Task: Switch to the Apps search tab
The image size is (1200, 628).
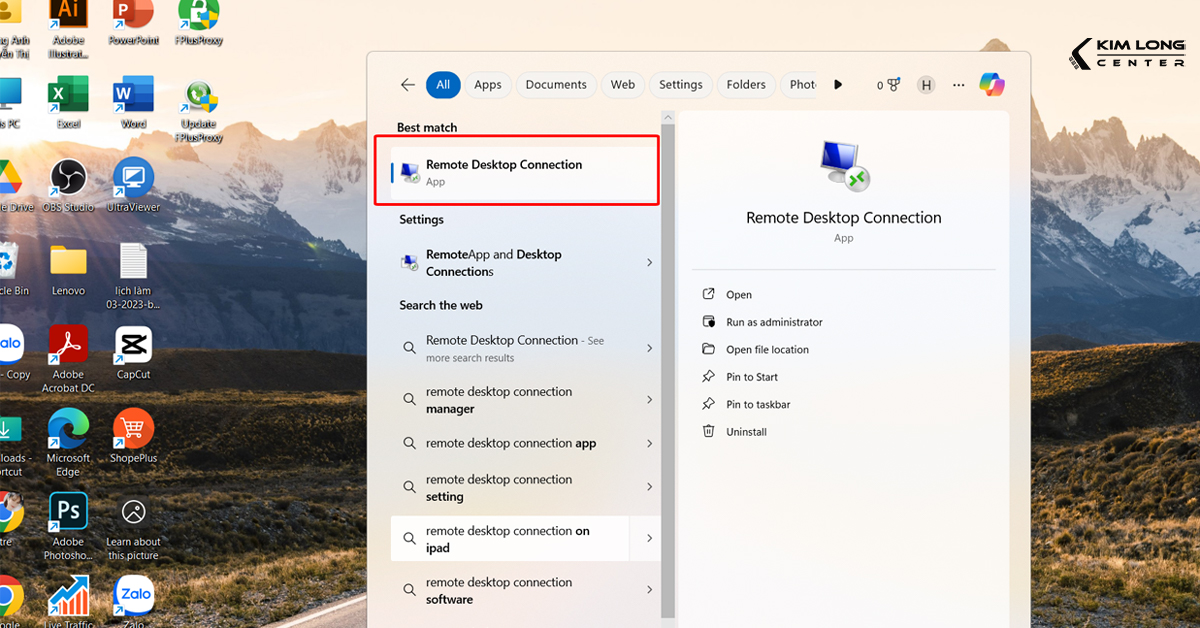Action: (488, 85)
